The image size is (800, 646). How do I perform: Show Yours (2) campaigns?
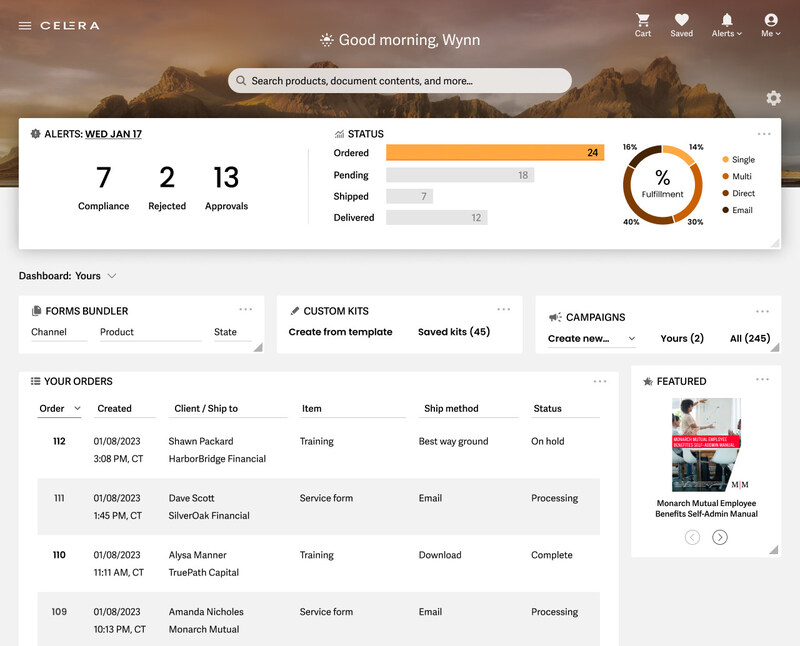[x=682, y=339]
